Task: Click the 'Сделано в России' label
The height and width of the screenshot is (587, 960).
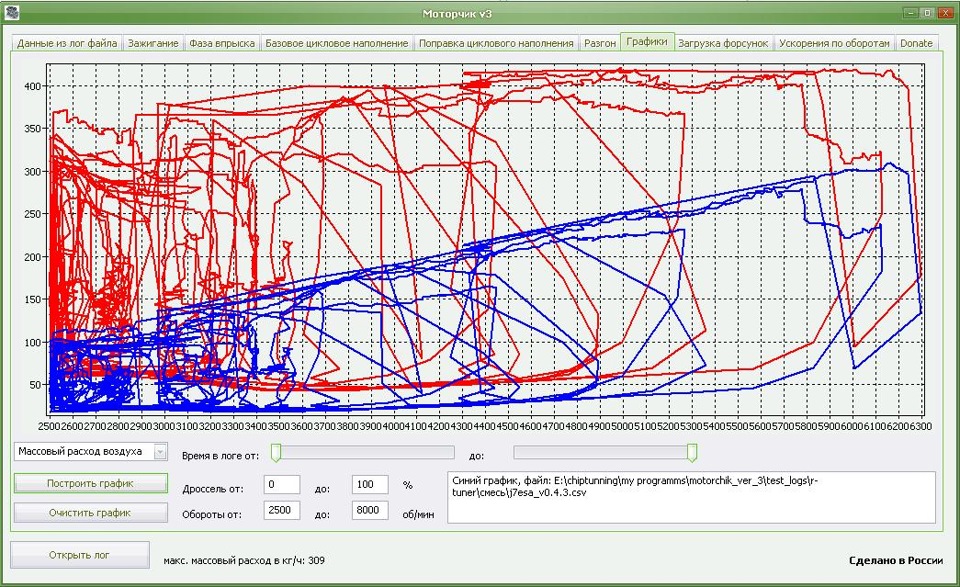Action: coord(896,560)
